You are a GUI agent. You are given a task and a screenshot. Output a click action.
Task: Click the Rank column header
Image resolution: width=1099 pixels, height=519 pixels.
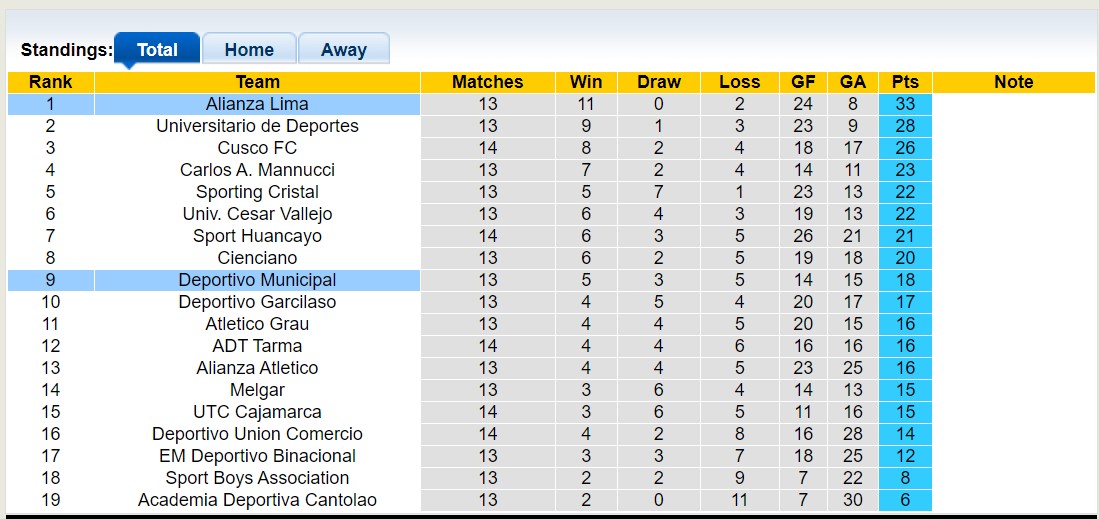(50, 82)
